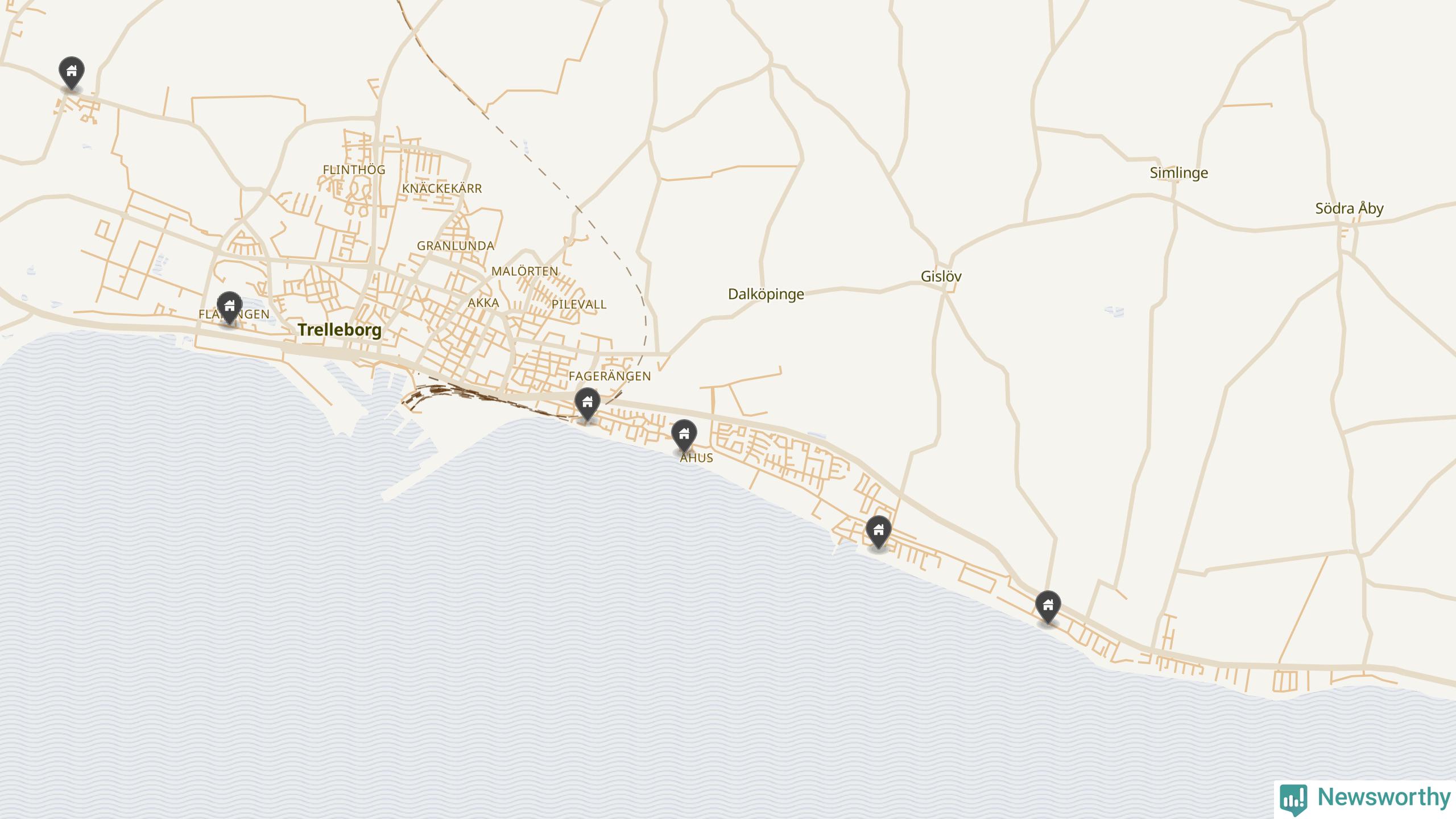Select the GRANLUNDA district label

tap(456, 246)
